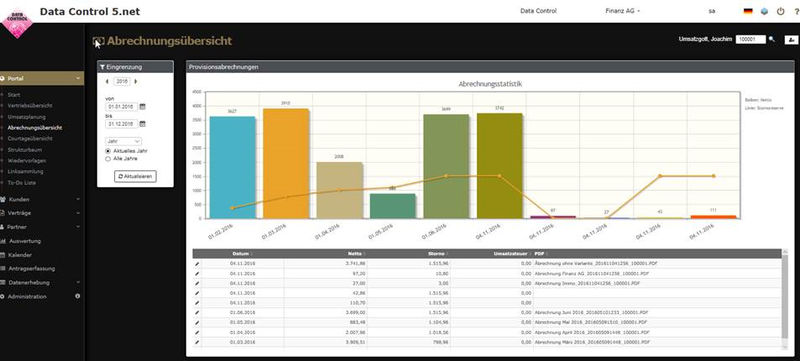Click the von date input field
Viewport: 800px width, 361px height.
[x=121, y=107]
